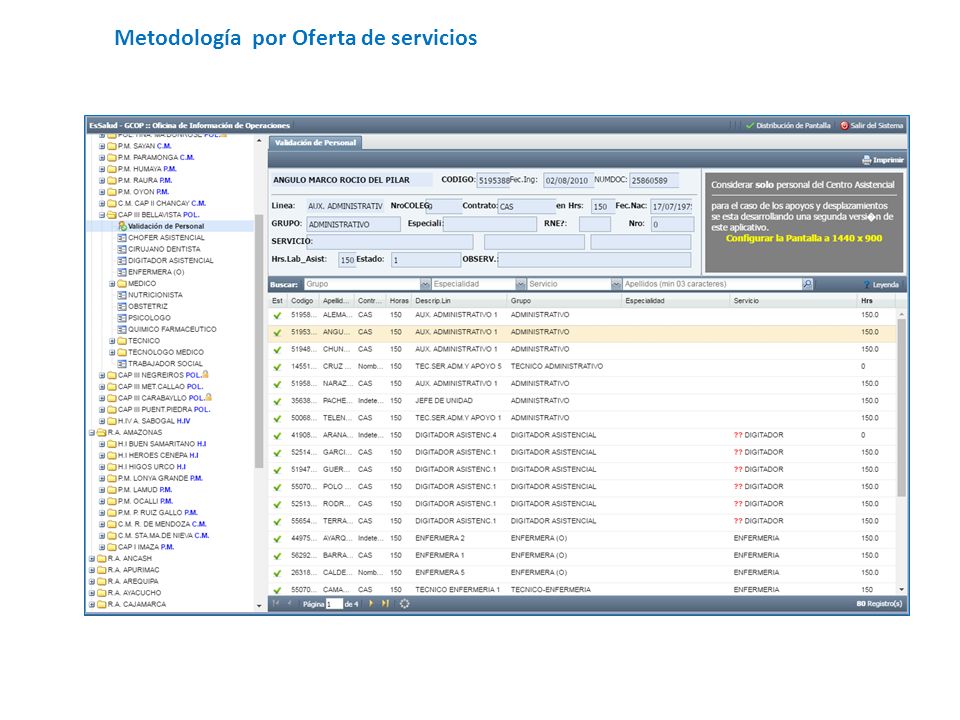Click Salir del Sistema link
Viewport: 960px width, 720px height.
click(876, 126)
